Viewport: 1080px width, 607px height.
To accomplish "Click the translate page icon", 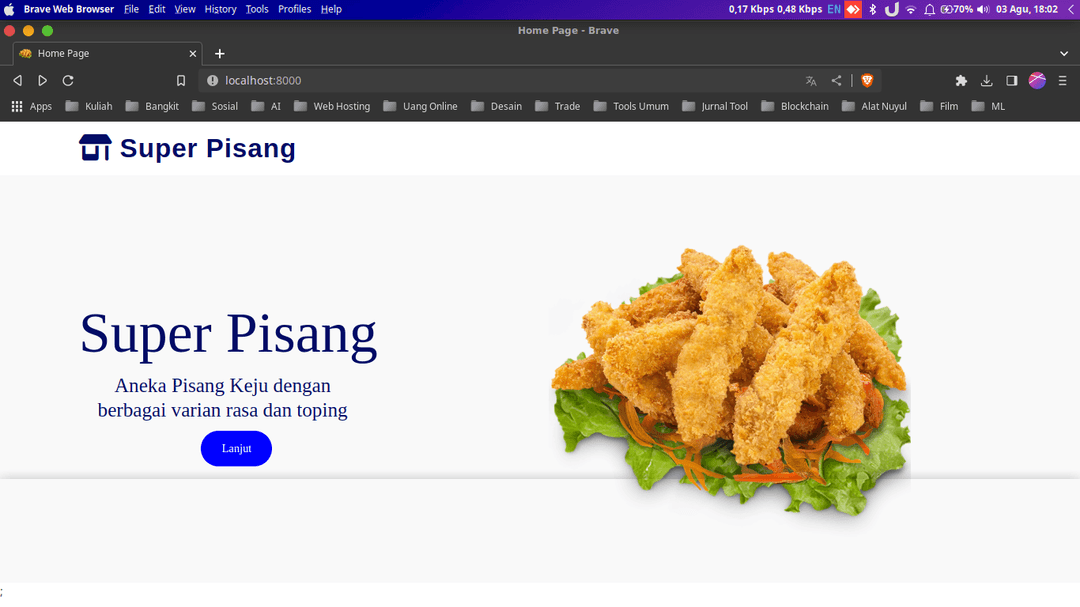I will (x=811, y=81).
